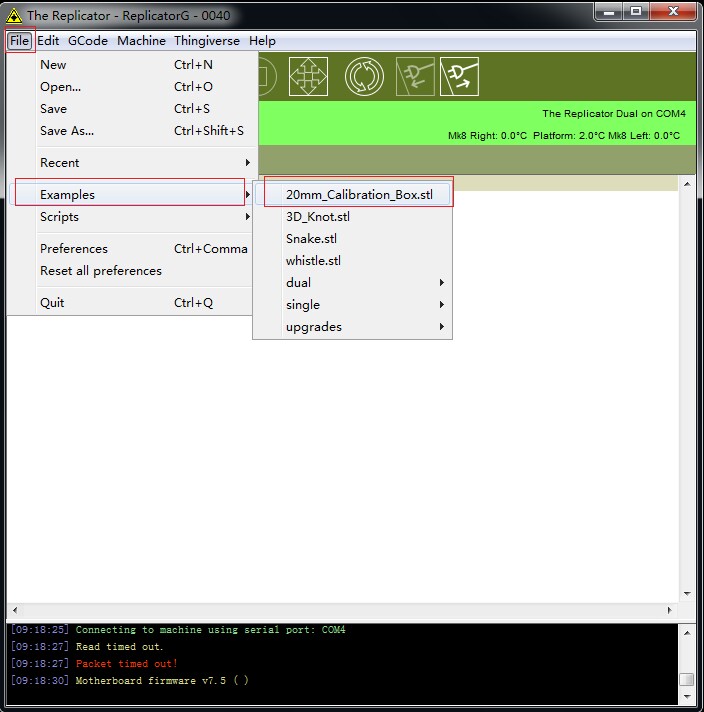
Task: Click the console scrollbar thumb
Action: click(x=687, y=679)
